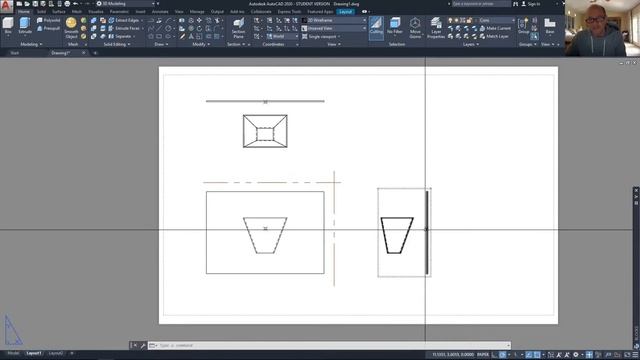The height and width of the screenshot is (360, 640).
Task: Click the Undo arrow in quick access toolbar
Action: tap(76, 4)
